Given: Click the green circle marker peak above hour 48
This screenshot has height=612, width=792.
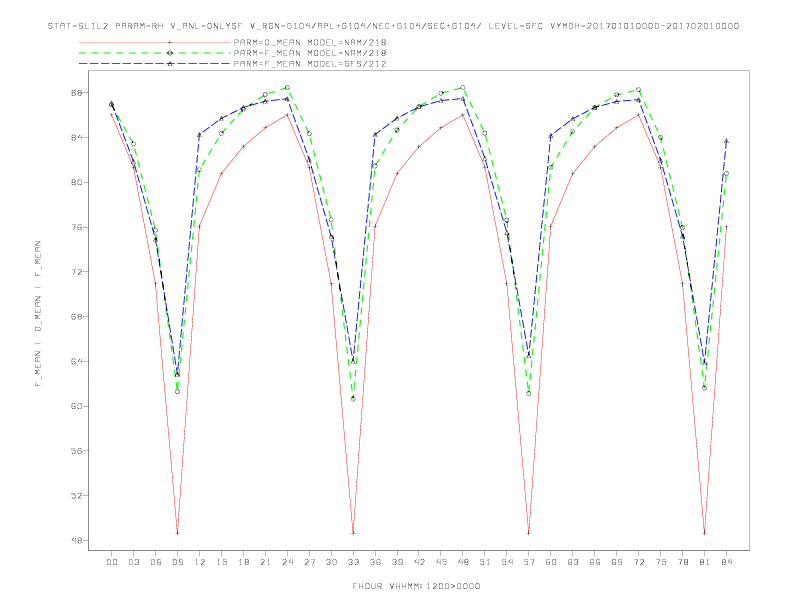Looking at the screenshot, I should point(463,88).
